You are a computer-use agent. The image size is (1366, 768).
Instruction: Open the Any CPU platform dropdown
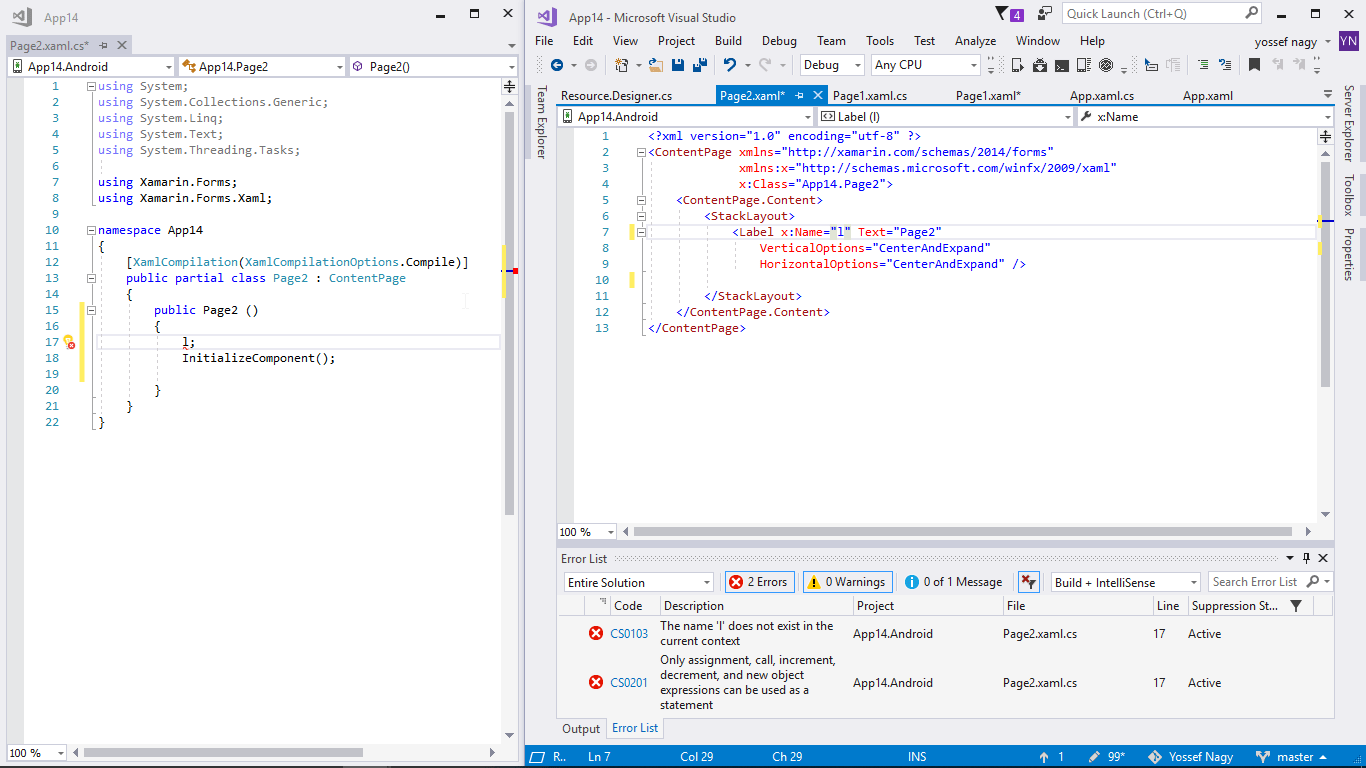(926, 65)
